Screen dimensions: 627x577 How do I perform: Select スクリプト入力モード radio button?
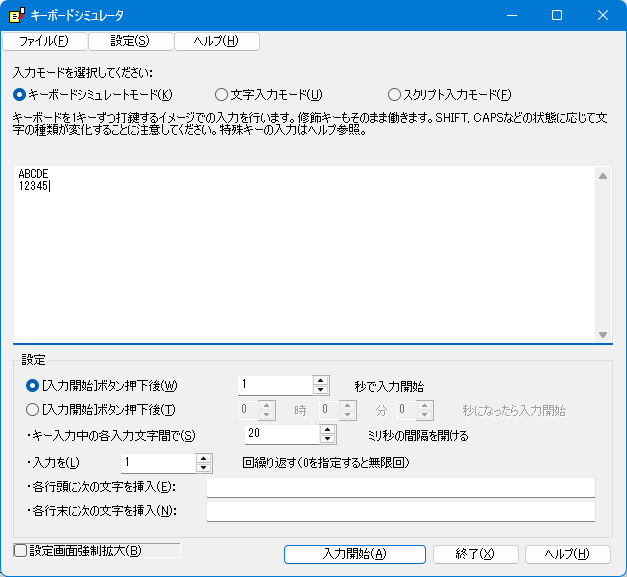click(x=394, y=95)
